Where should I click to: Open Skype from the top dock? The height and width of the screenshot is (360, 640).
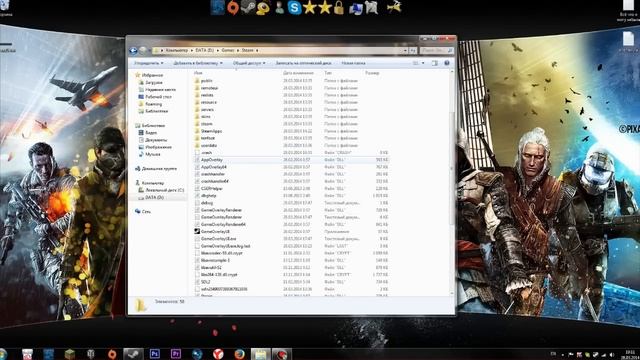[x=294, y=8]
